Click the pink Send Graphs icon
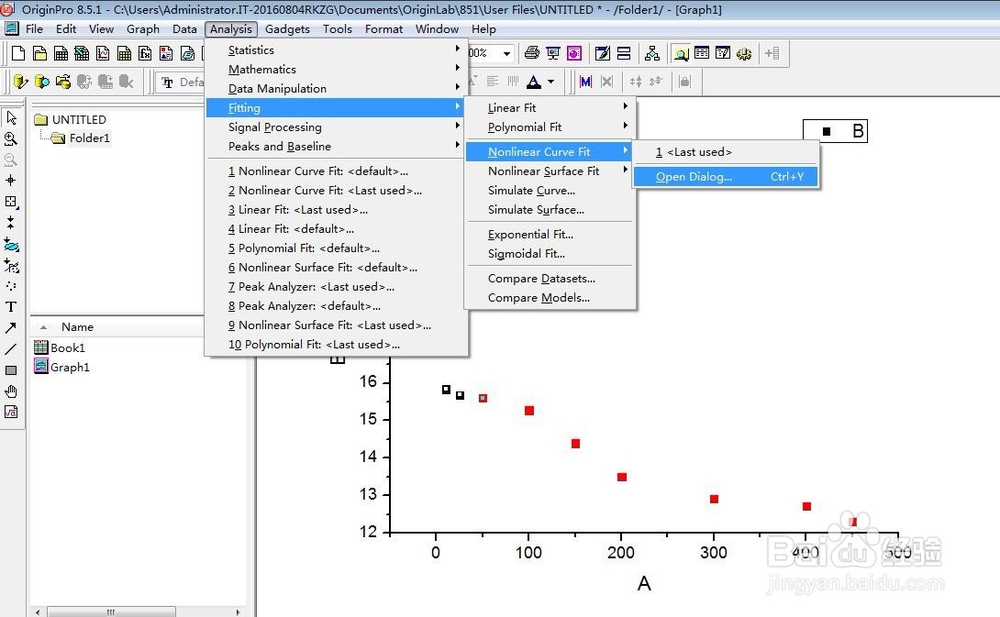Screen dimensions: 1000x617 (574, 54)
